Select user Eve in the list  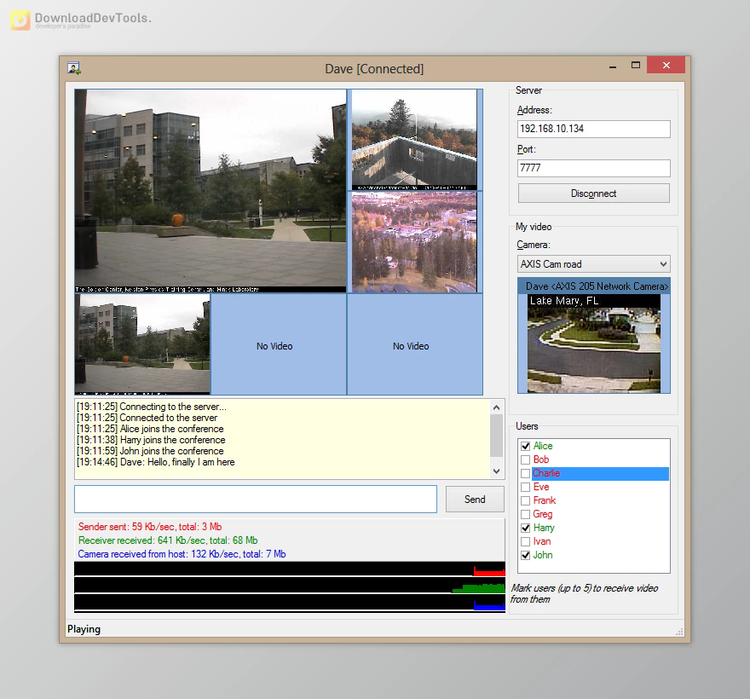tap(541, 487)
